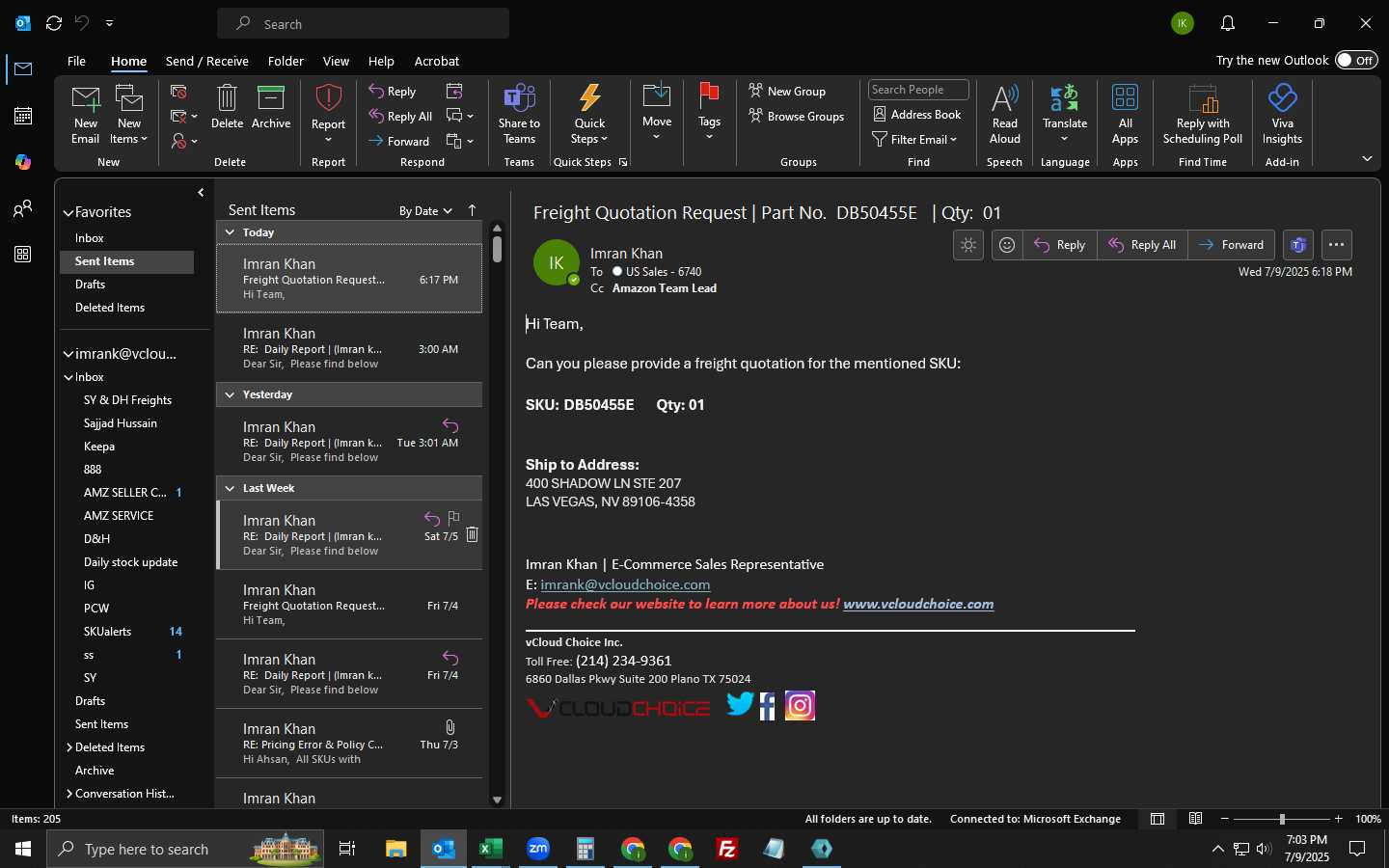1389x868 pixels.
Task: React to the message with the emoji button
Action: pos(1007,245)
